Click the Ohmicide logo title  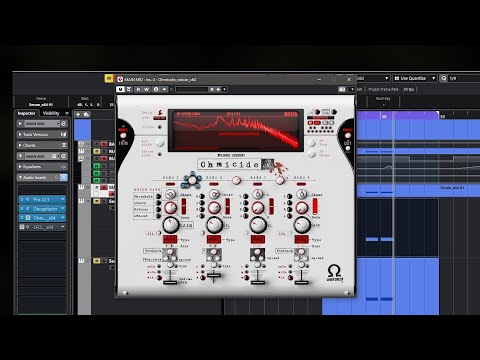(229, 164)
